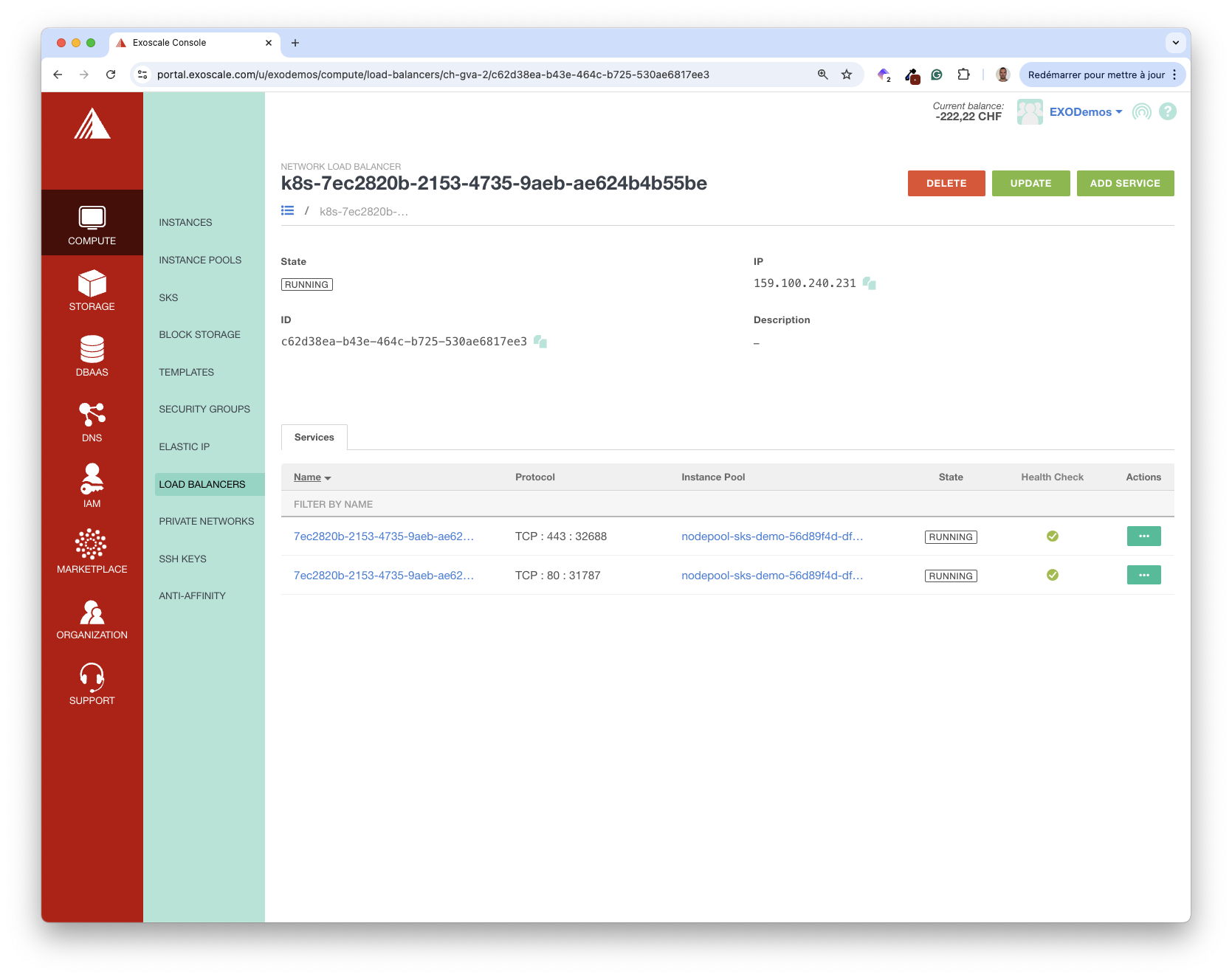Open actions menu for TCP 80 service

coord(1143,576)
